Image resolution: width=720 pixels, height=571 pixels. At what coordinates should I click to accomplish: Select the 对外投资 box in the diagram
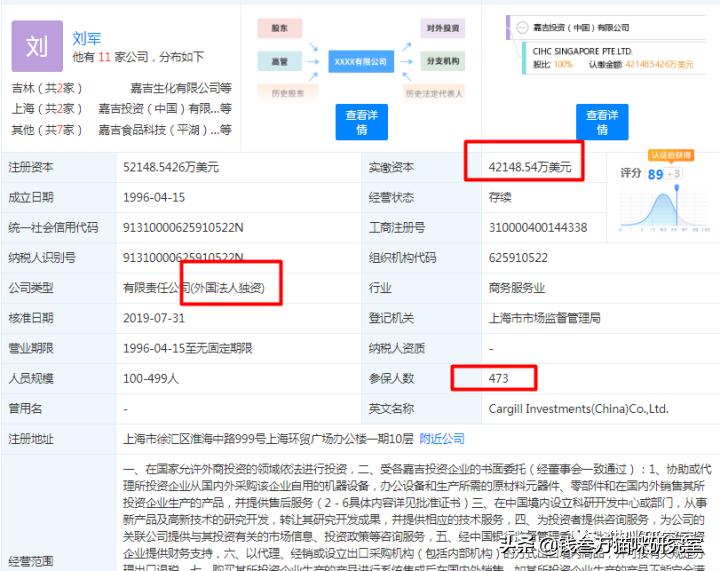click(443, 28)
